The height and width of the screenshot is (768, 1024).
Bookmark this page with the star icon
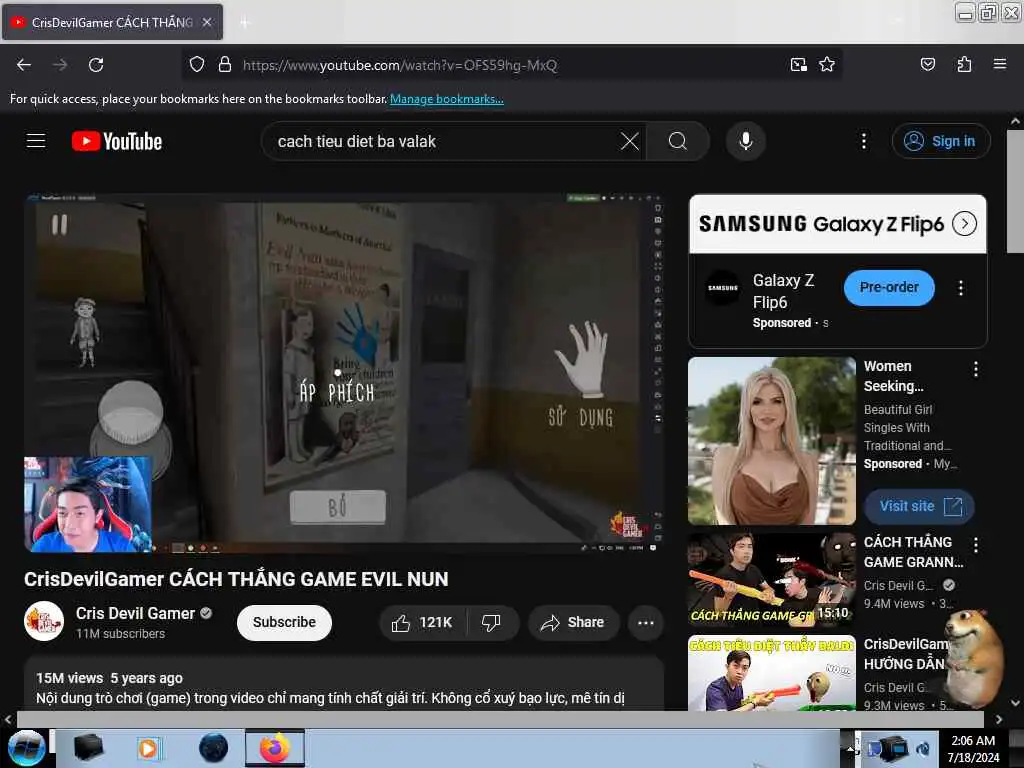(x=827, y=65)
